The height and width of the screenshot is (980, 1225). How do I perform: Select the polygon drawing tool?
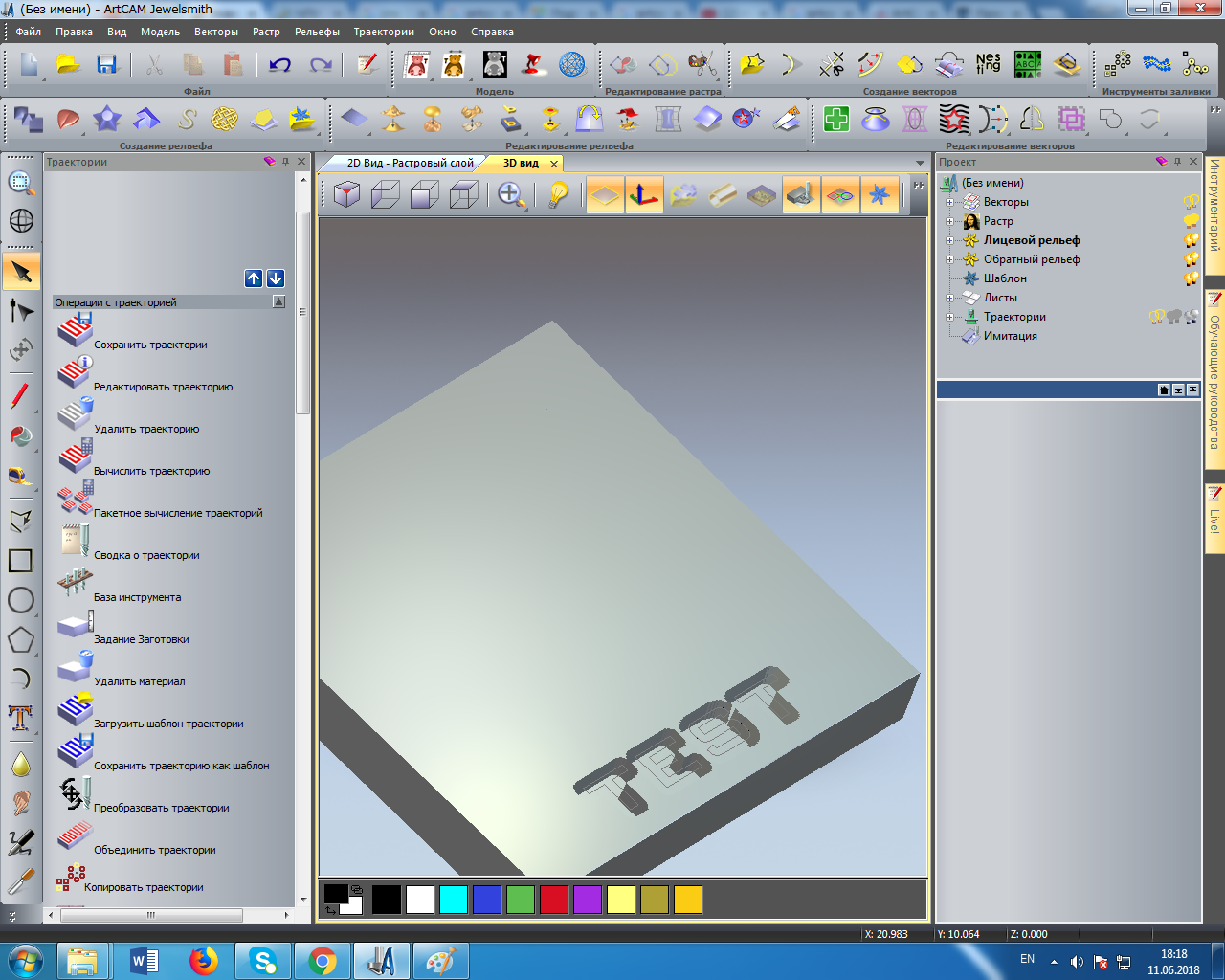pos(21,639)
